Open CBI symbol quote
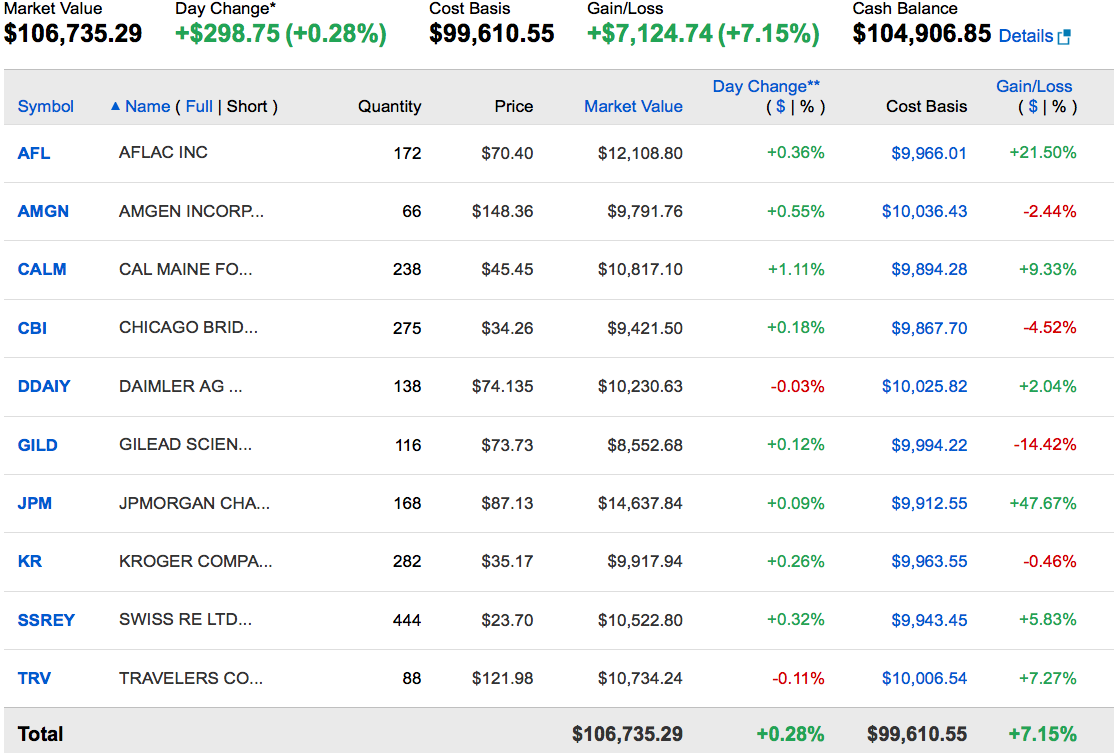Image resolution: width=1114 pixels, height=753 pixels. (32, 328)
